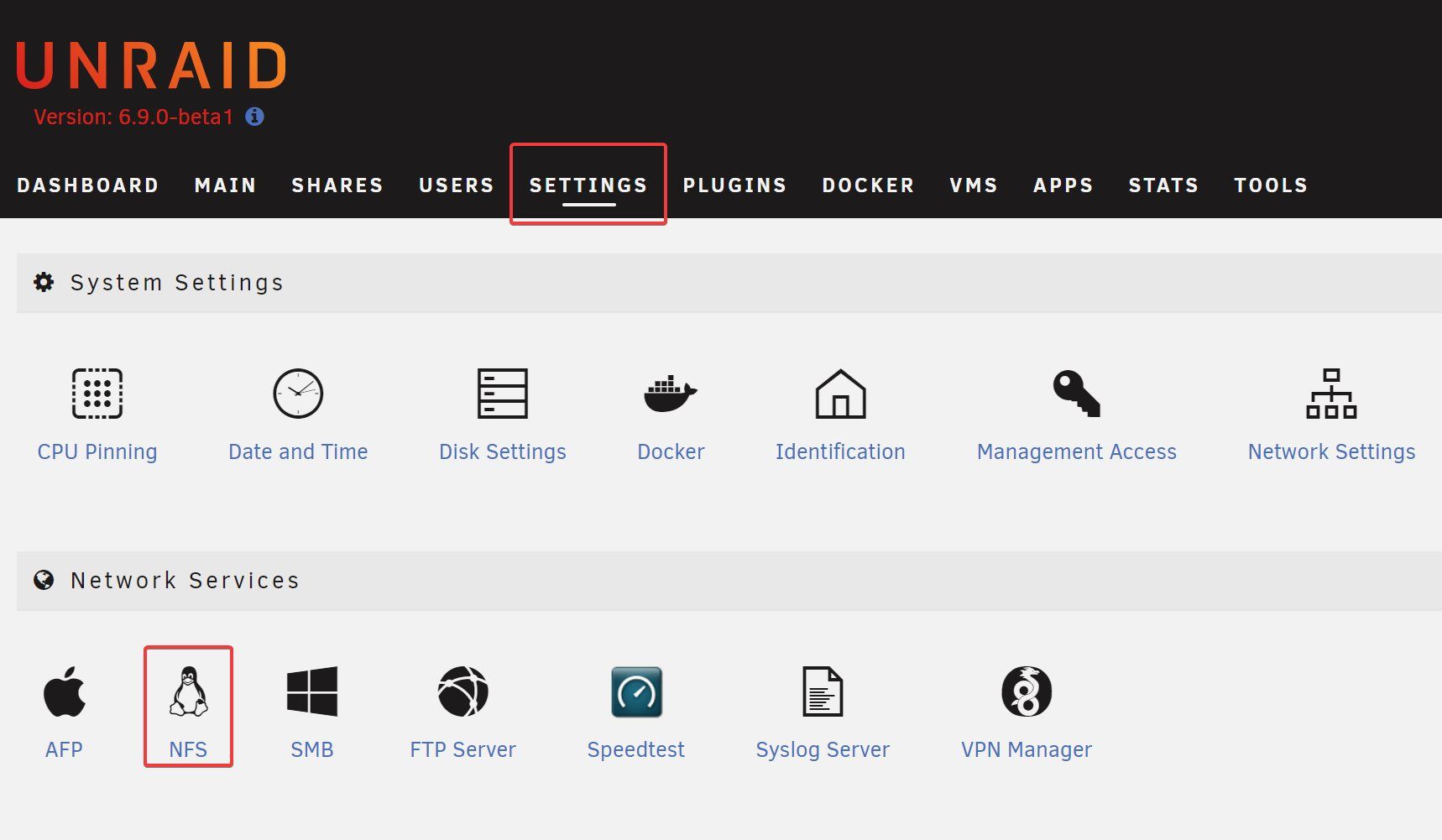This screenshot has height=840, width=1442.
Task: Open the Stats tab
Action: [x=1163, y=185]
